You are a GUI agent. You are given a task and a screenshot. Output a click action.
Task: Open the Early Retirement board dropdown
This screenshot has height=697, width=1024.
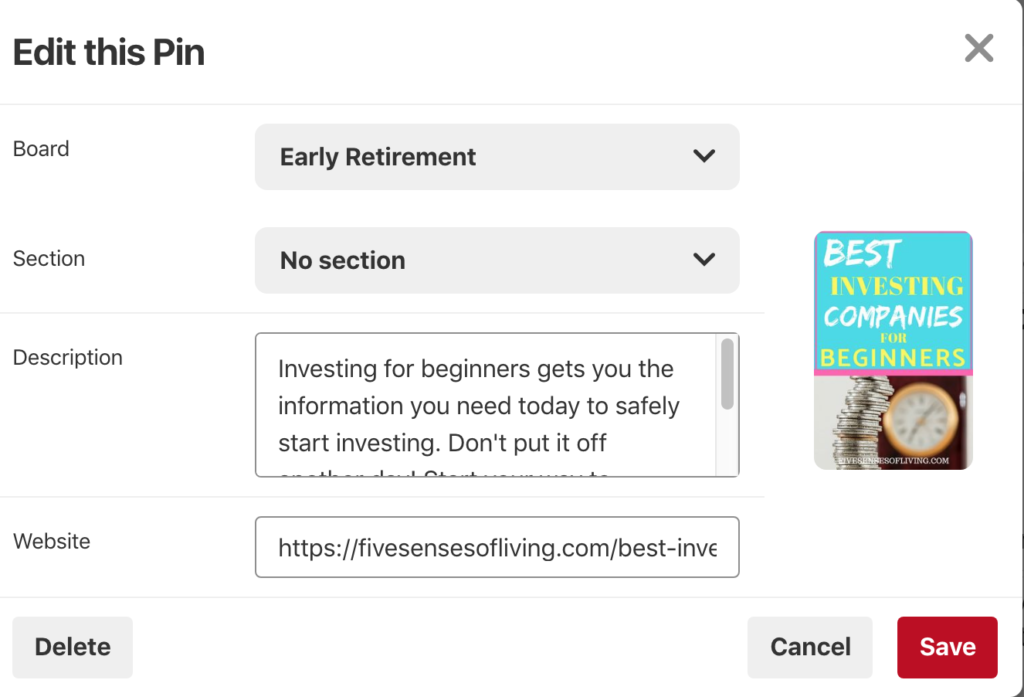point(496,157)
